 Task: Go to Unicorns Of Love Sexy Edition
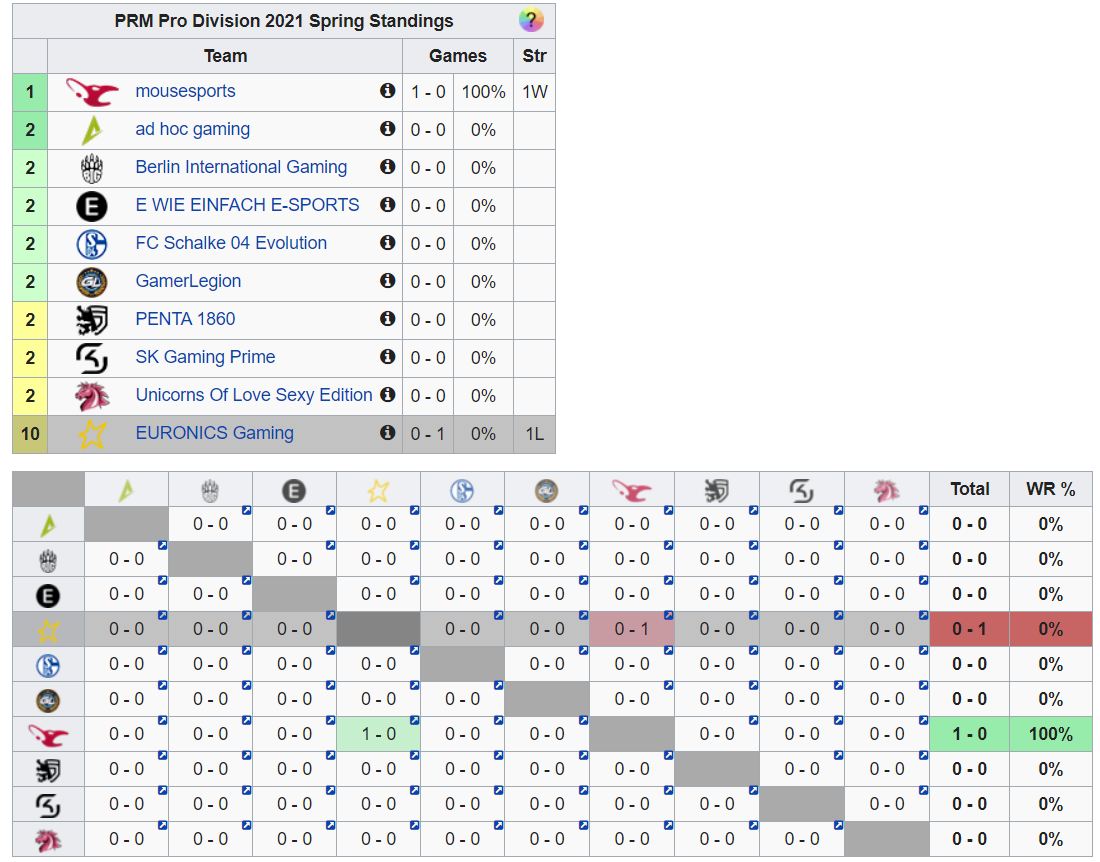pos(254,395)
